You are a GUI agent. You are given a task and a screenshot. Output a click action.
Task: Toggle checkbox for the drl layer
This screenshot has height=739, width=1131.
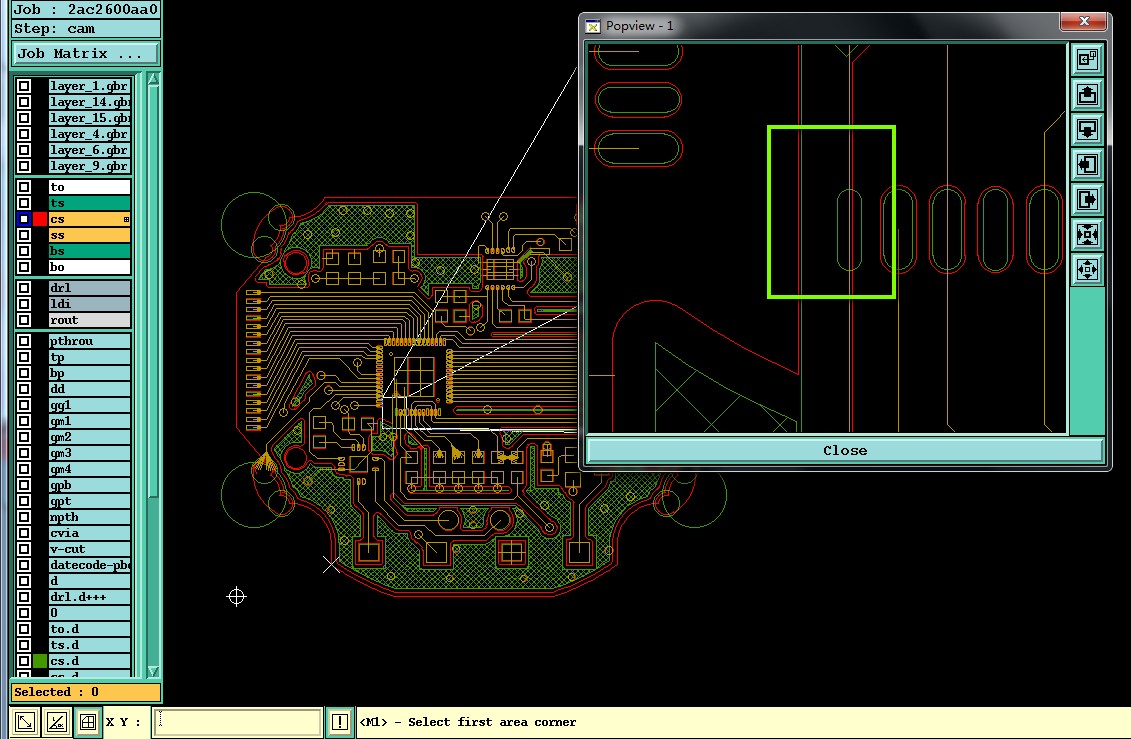(x=24, y=288)
